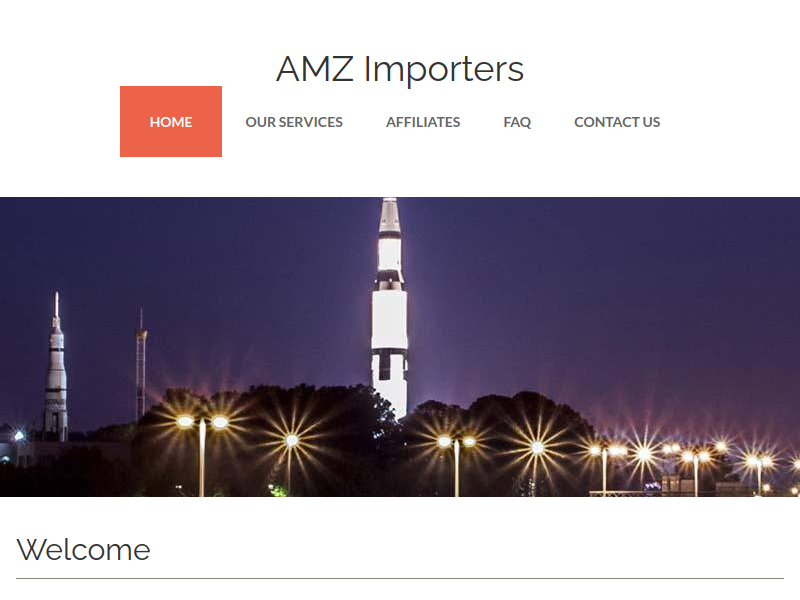800x600 pixels.
Task: Click the AMZ Importers site title
Action: pyautogui.click(x=400, y=69)
